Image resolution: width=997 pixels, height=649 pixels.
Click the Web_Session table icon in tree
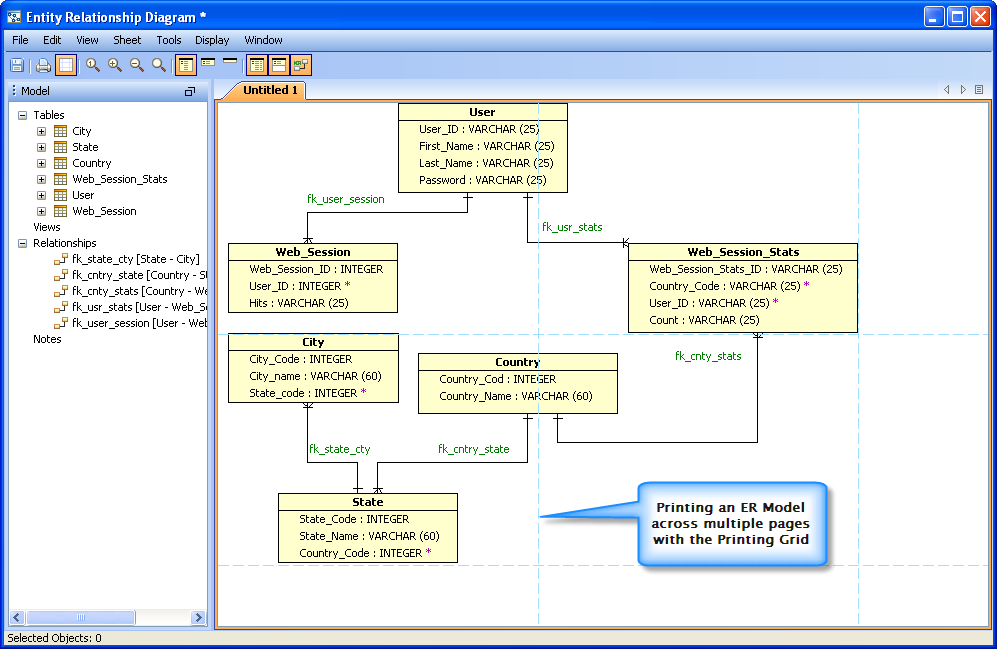(x=60, y=210)
